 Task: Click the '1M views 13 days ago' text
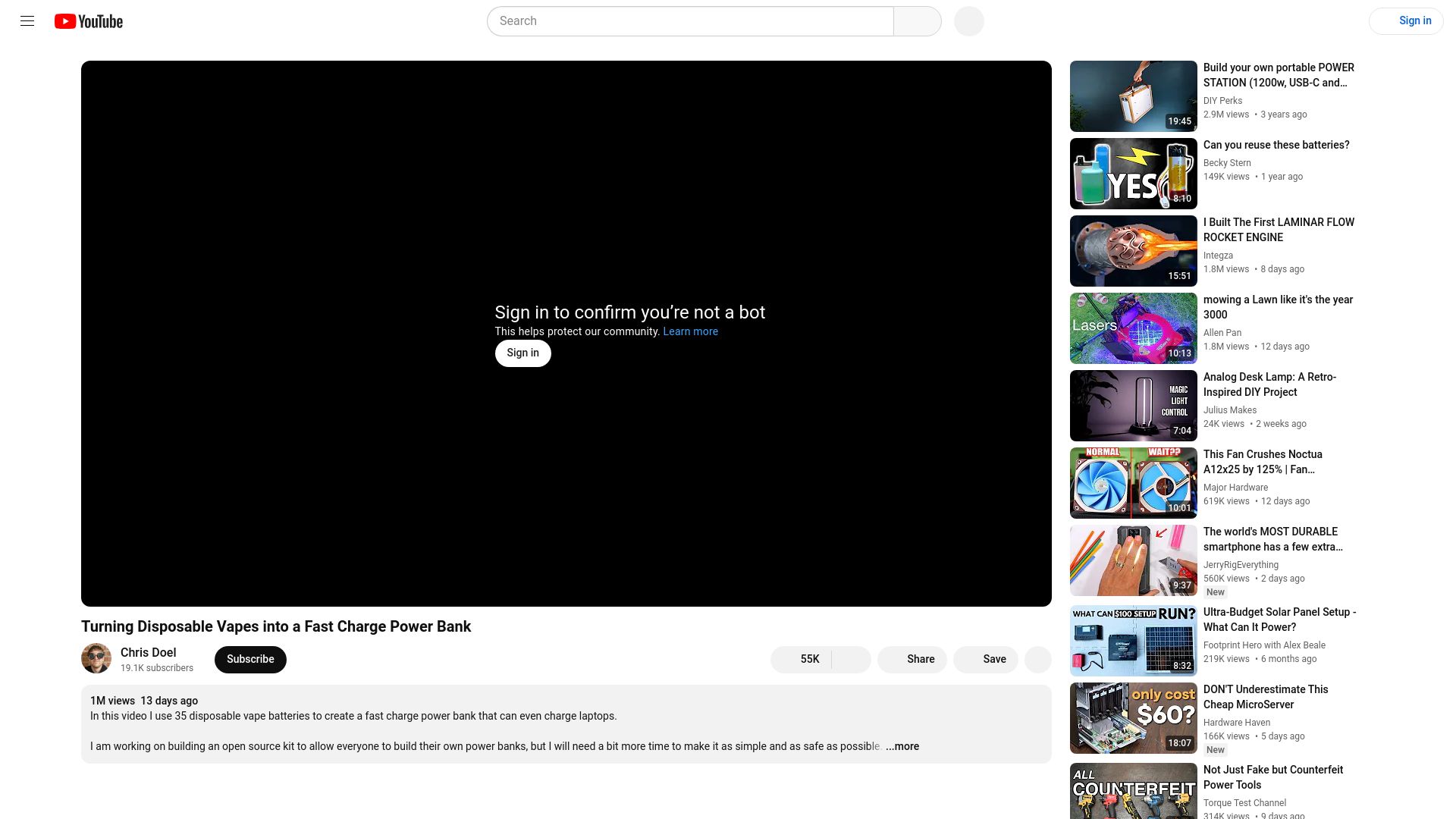(x=144, y=701)
